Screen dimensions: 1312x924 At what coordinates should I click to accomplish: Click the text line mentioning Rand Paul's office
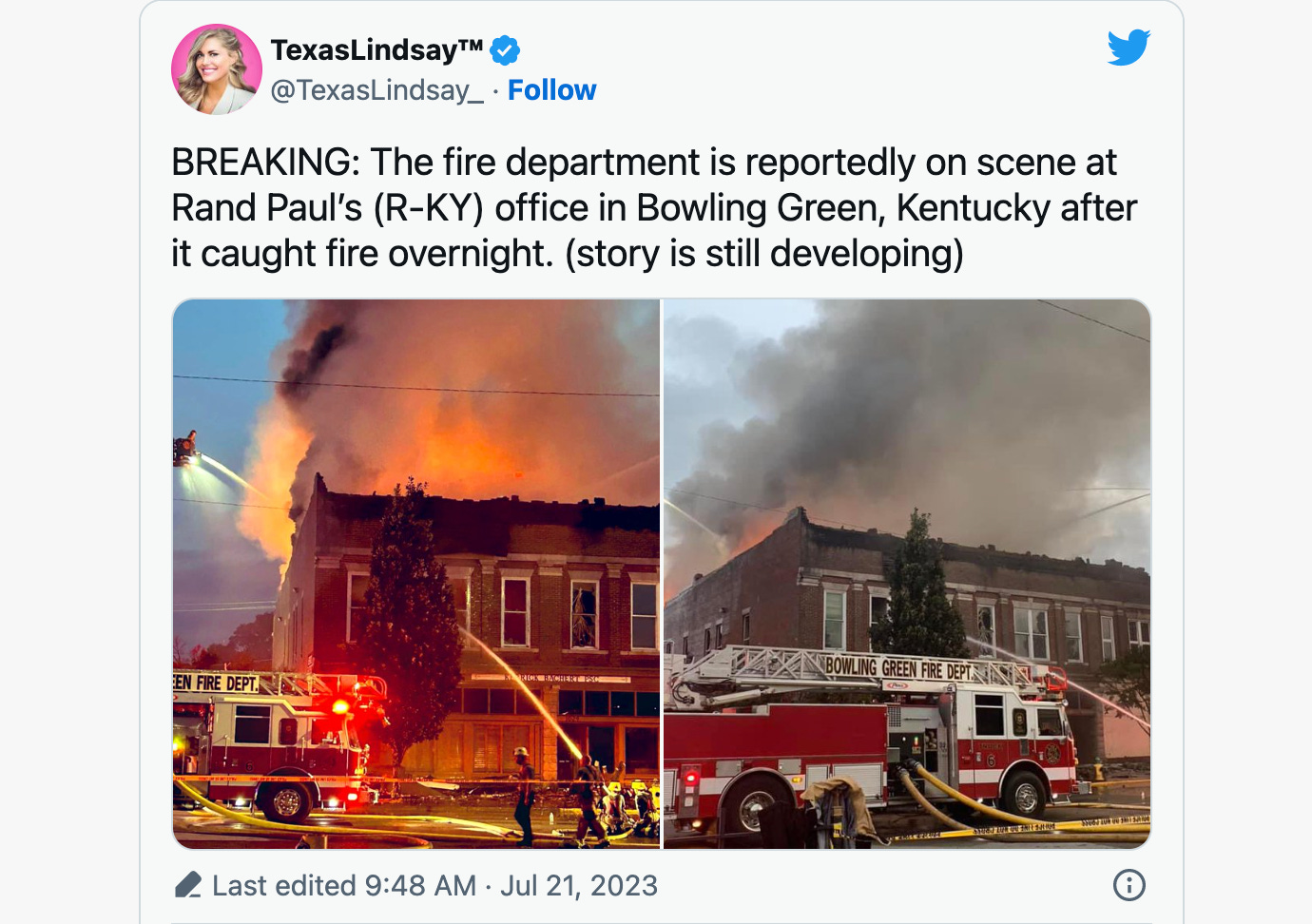[x=654, y=208]
